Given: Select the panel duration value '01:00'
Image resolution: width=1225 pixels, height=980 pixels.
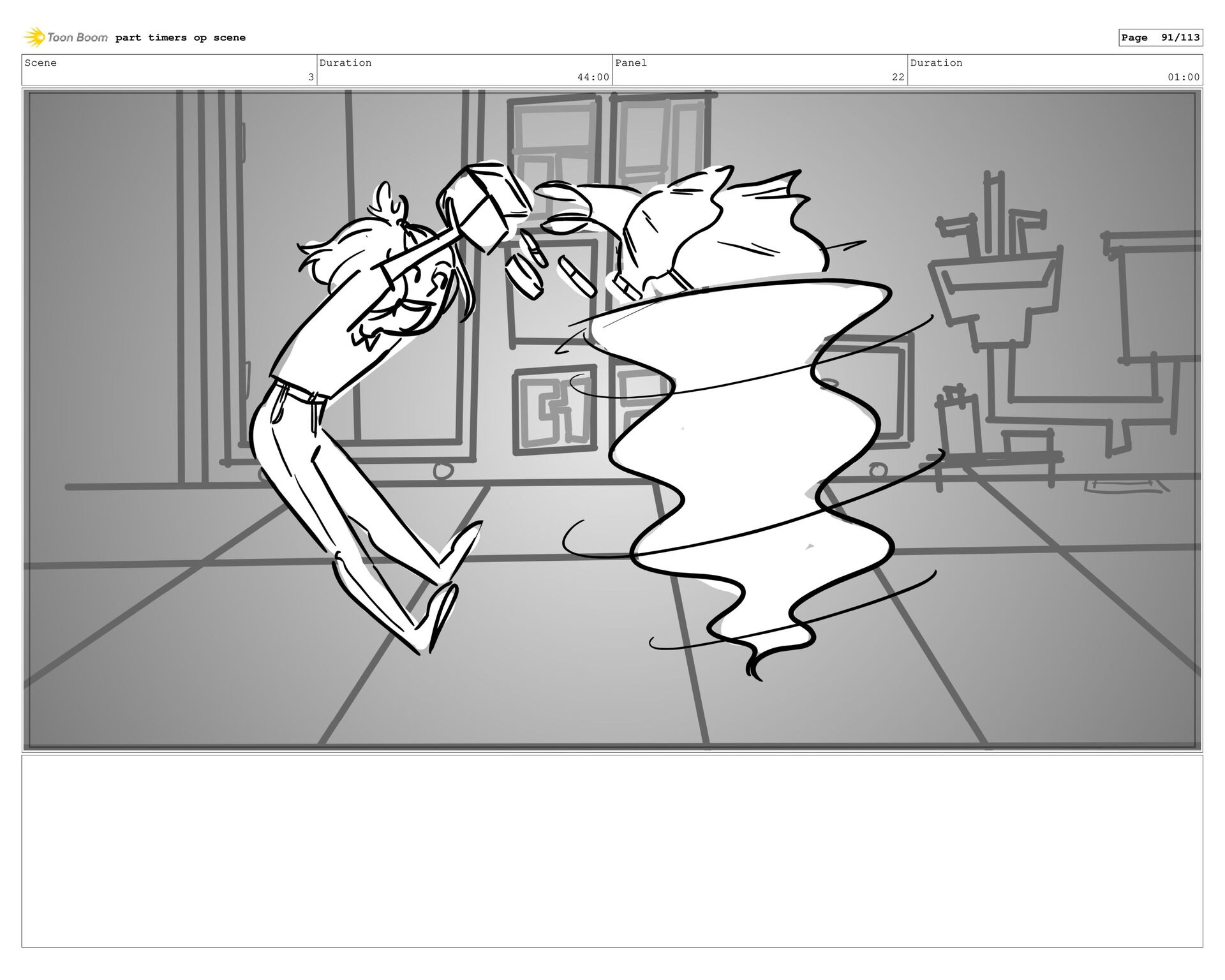Looking at the screenshot, I should pyautogui.click(x=1184, y=77).
